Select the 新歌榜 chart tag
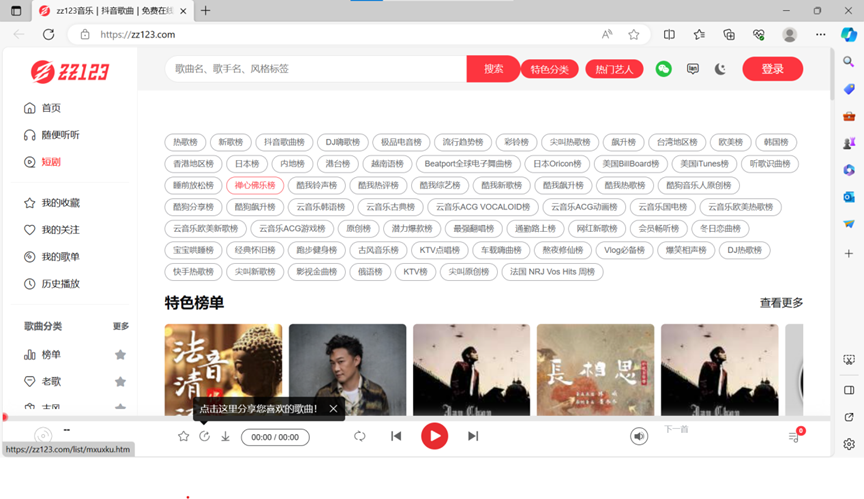Screen dimensions: 864x499 pyautogui.click(x=230, y=142)
